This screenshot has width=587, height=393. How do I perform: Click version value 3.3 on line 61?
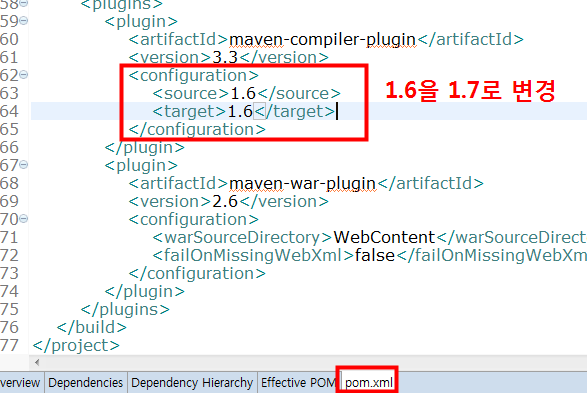click(x=225, y=57)
